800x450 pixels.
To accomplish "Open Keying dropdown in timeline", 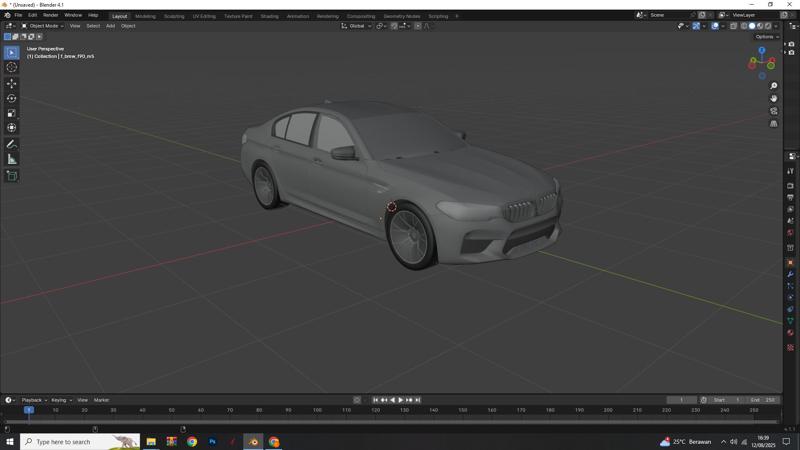I will (62, 400).
